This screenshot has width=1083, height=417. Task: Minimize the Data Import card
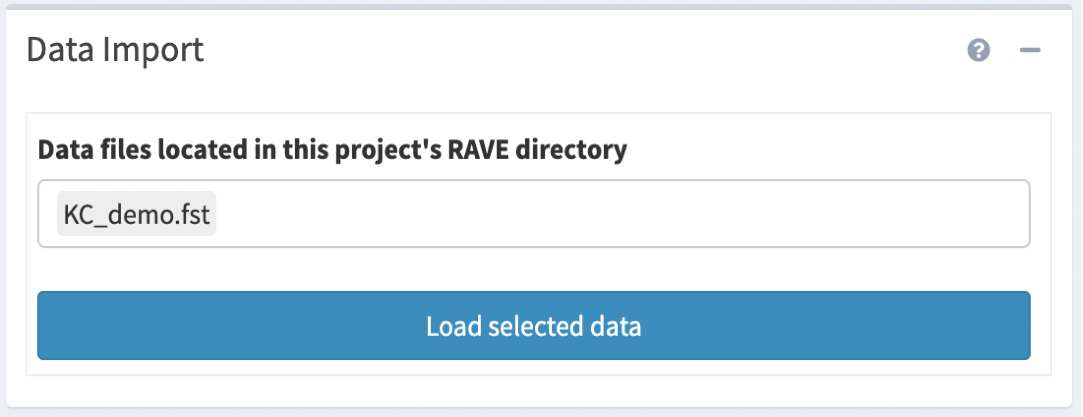click(1030, 50)
